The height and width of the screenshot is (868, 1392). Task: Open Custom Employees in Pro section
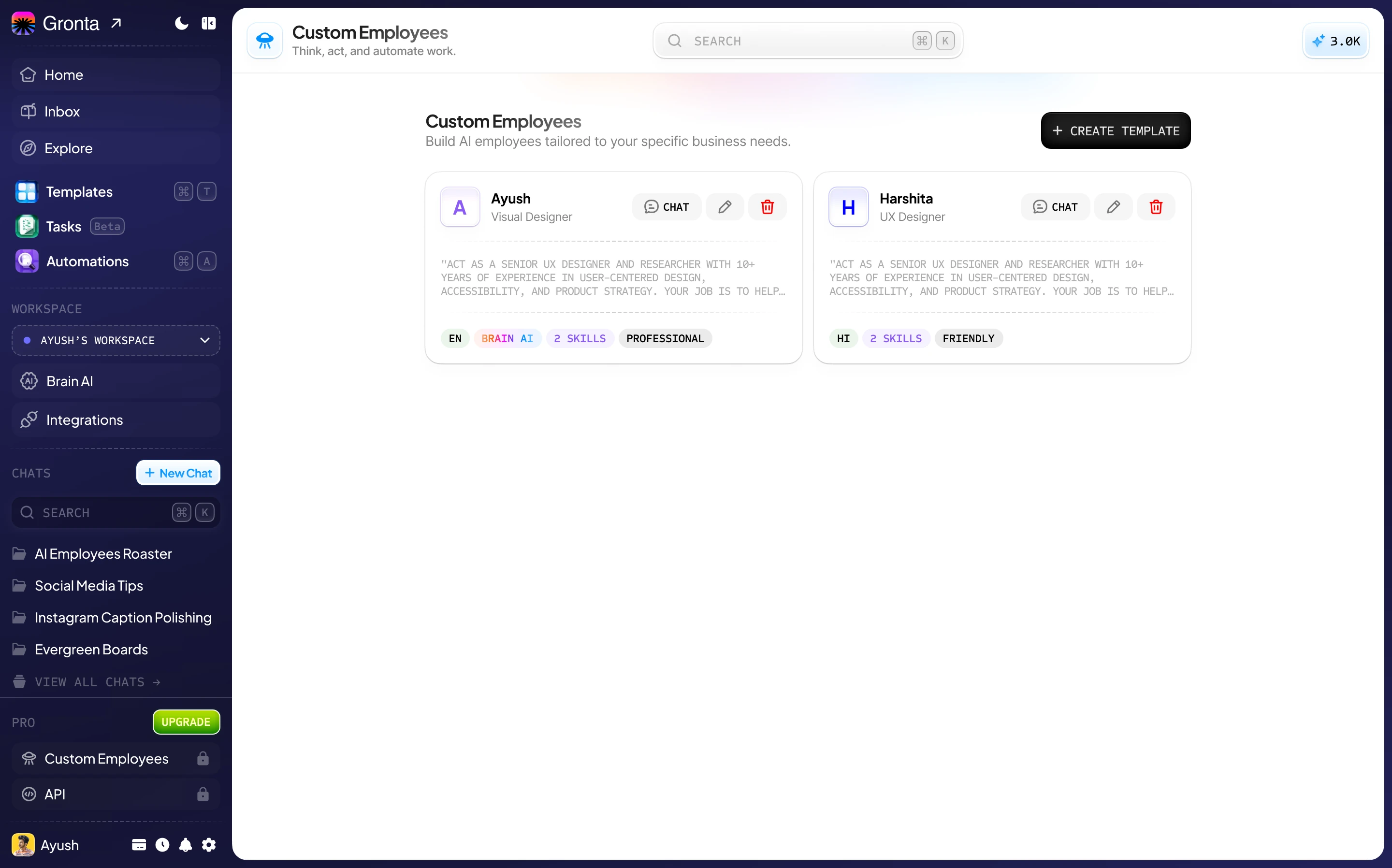(x=116, y=758)
